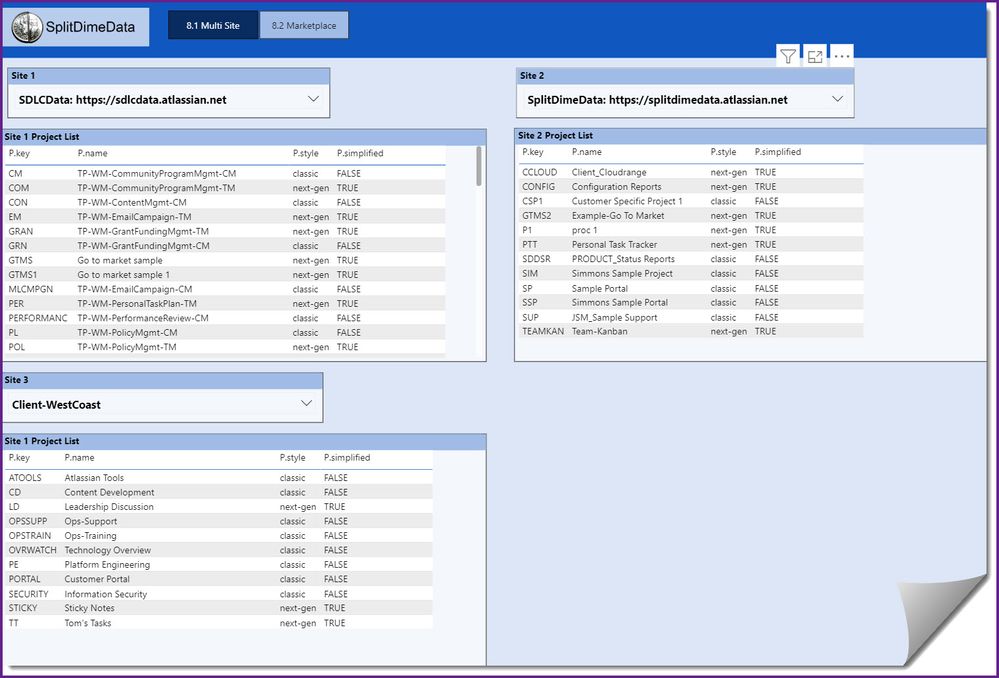Image resolution: width=999 pixels, height=678 pixels.
Task: Select TP-WM-PersonalTaskPlan-TM row
Action: pyautogui.click(x=225, y=304)
